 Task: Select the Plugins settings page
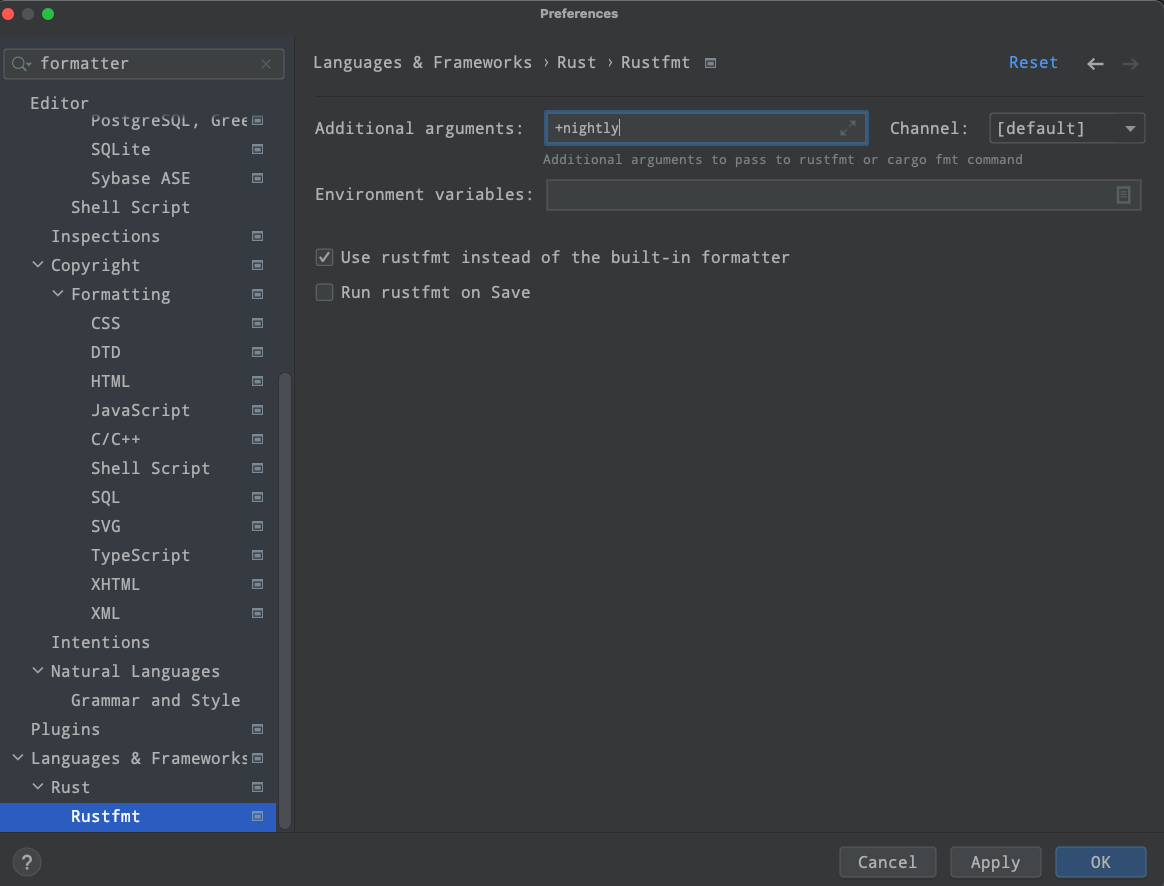tap(65, 729)
